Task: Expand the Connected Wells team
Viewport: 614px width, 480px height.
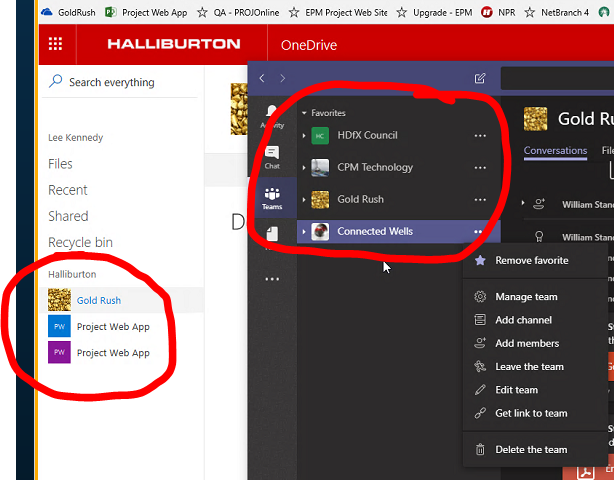Action: [304, 232]
